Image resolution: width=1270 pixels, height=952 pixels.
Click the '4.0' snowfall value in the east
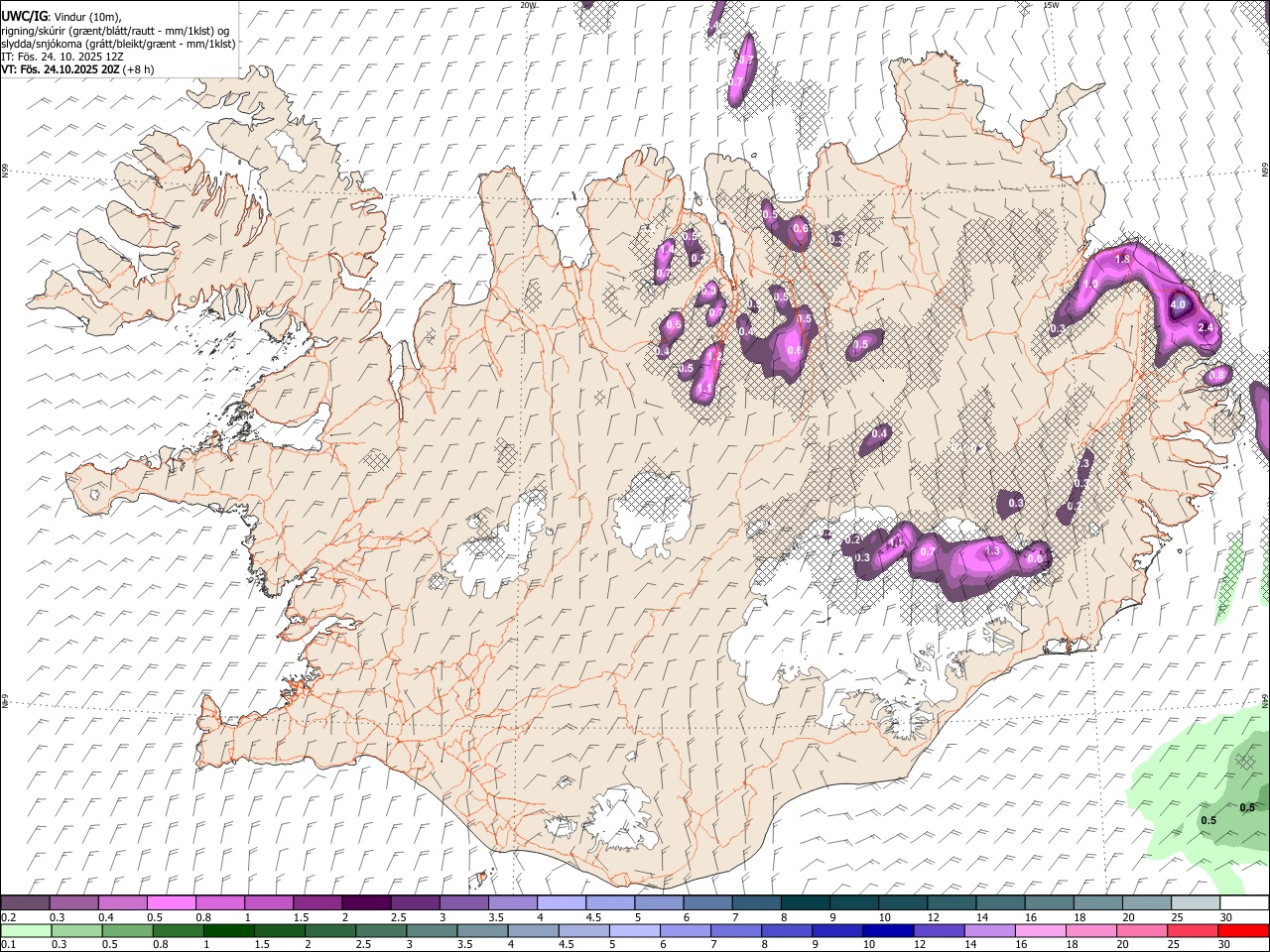coord(1179,305)
